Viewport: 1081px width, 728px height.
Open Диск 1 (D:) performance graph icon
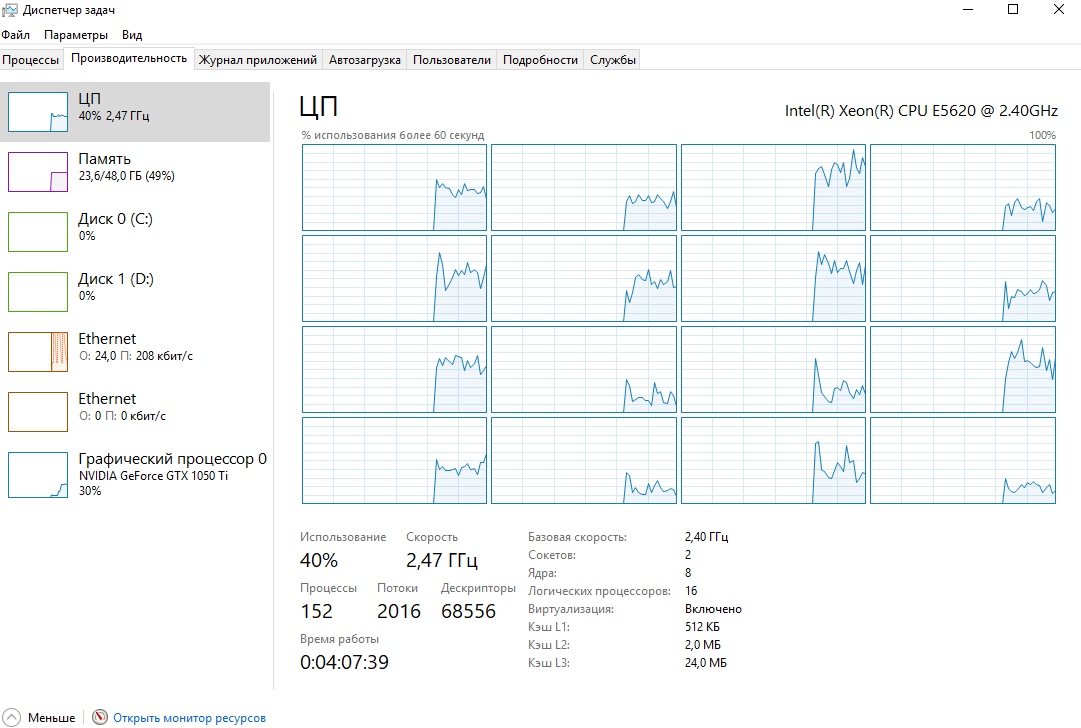tap(38, 291)
